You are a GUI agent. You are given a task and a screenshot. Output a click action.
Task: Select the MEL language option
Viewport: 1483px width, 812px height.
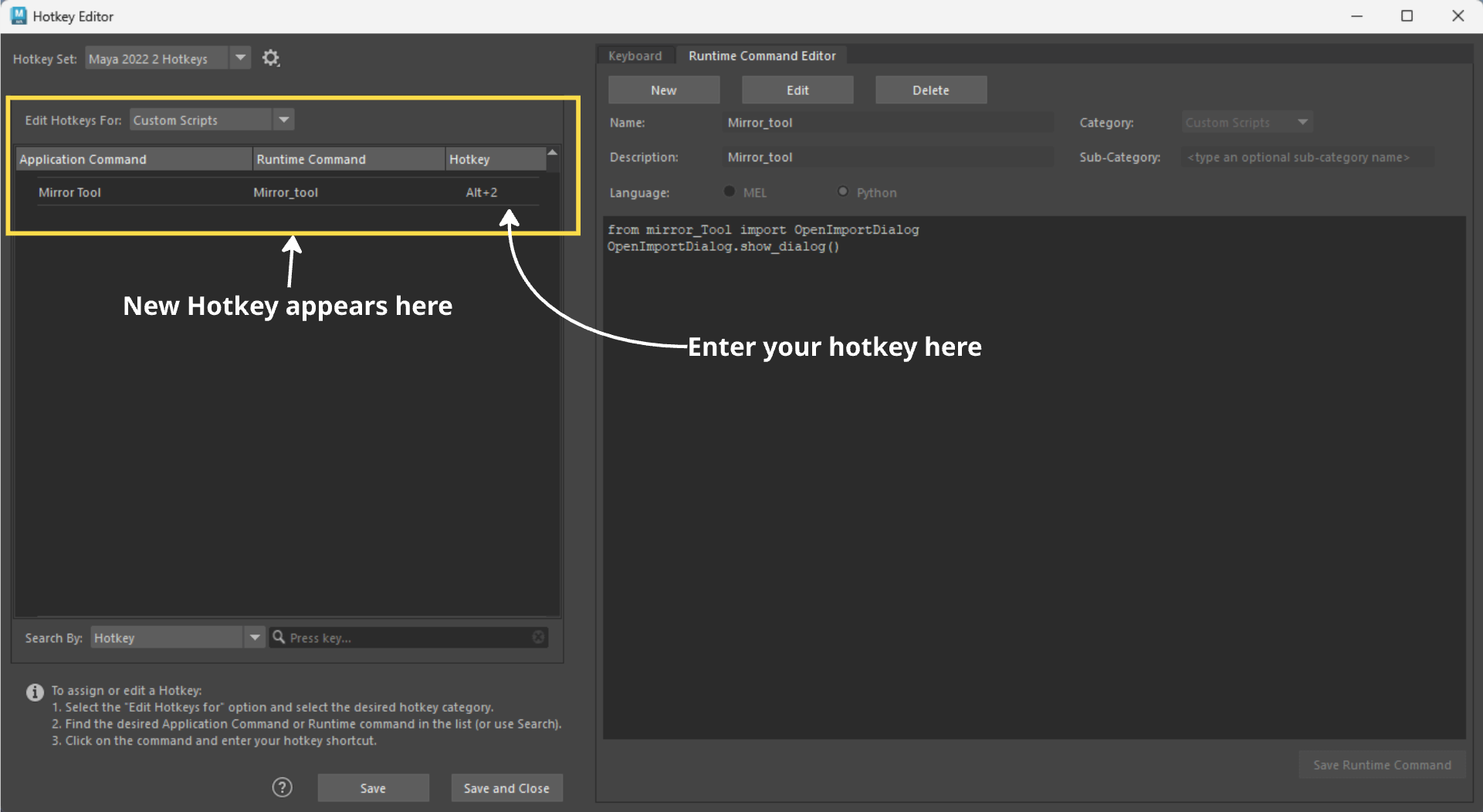(x=730, y=191)
